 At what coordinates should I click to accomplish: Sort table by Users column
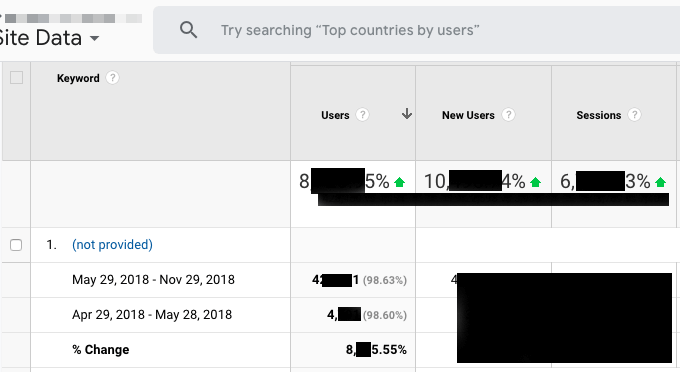335,115
